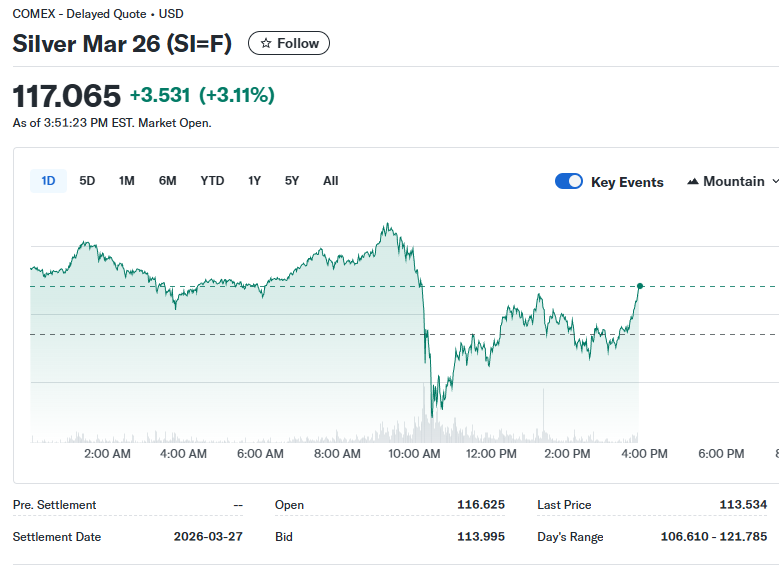Select the 5Y time range
Image resolution: width=779 pixels, height=578 pixels.
click(292, 181)
